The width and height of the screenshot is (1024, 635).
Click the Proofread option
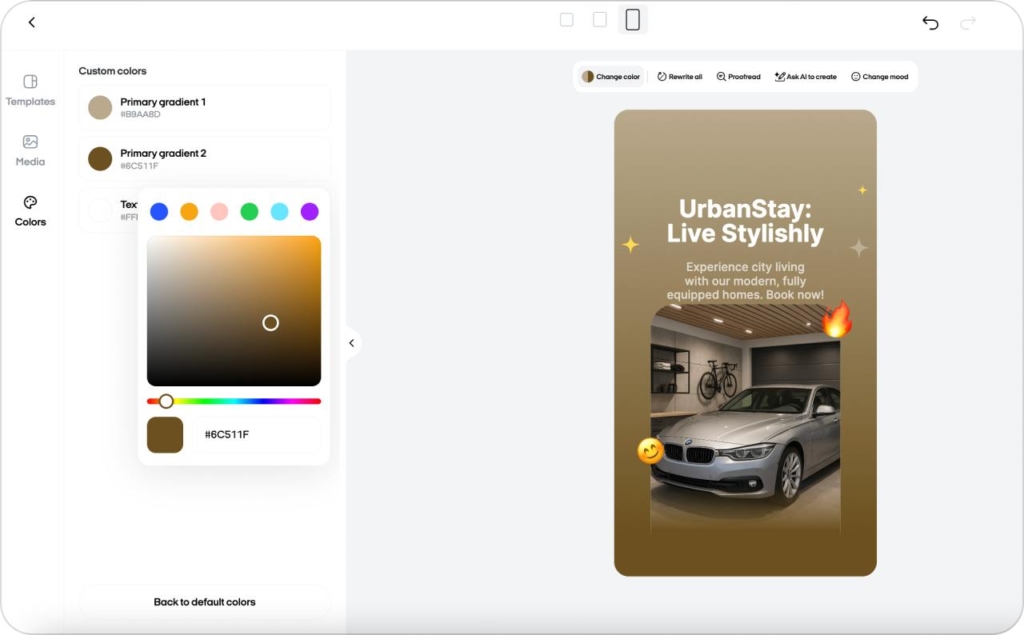click(x=738, y=77)
